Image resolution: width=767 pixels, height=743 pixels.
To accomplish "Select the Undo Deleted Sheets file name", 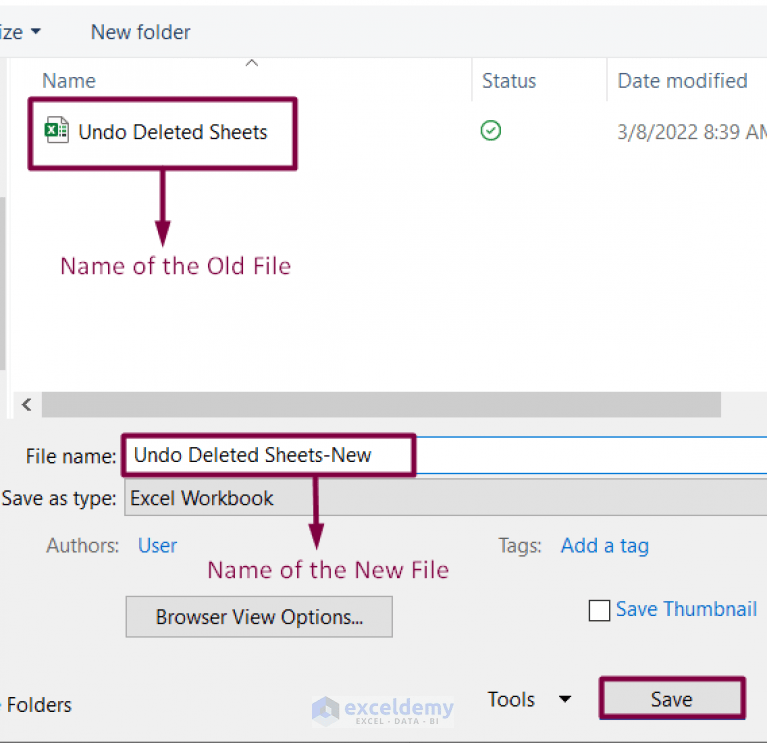I will pyautogui.click(x=173, y=132).
